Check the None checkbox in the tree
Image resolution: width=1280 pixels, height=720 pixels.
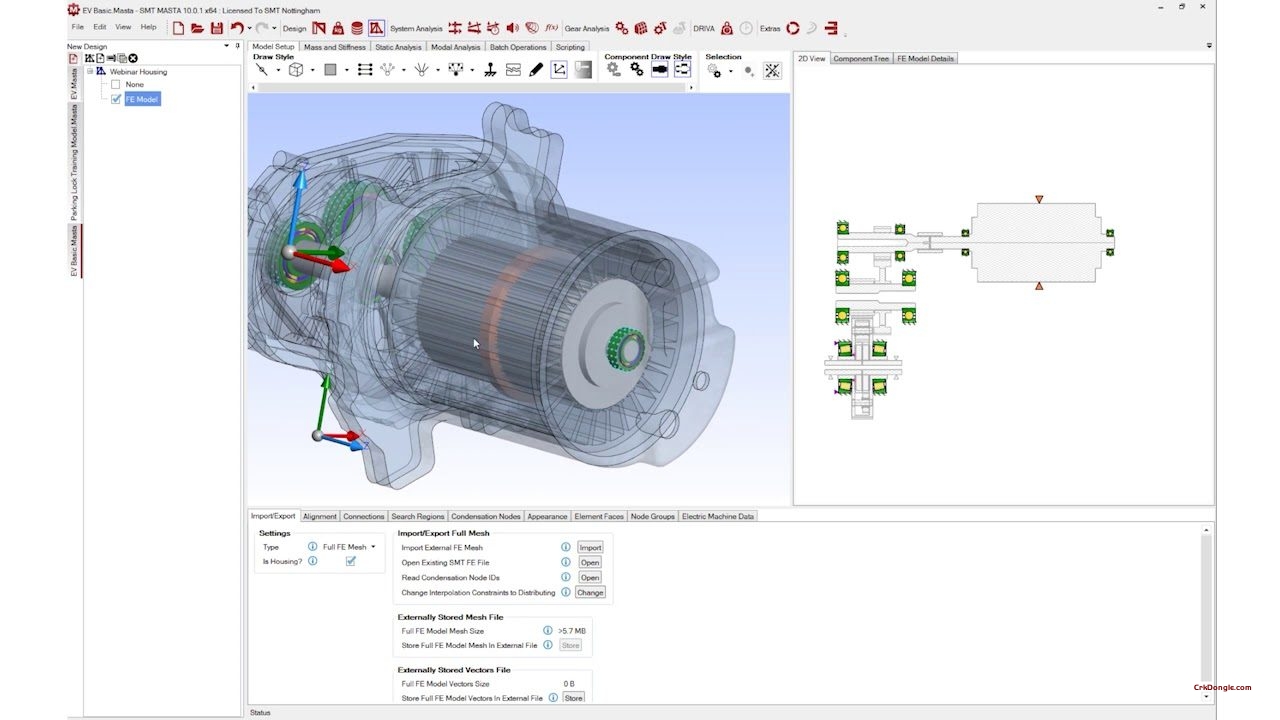116,85
